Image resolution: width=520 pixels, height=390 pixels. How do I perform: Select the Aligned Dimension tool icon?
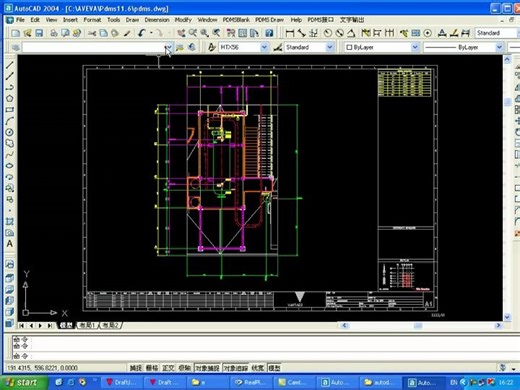click(x=302, y=33)
